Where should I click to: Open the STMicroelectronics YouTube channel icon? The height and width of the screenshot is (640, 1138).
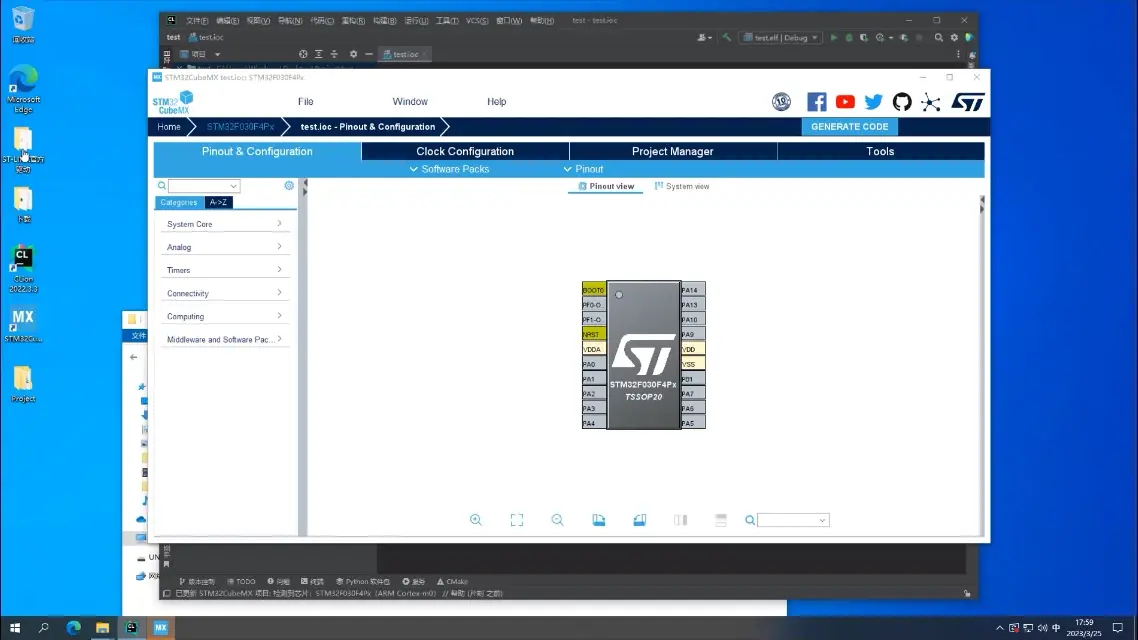(x=845, y=102)
